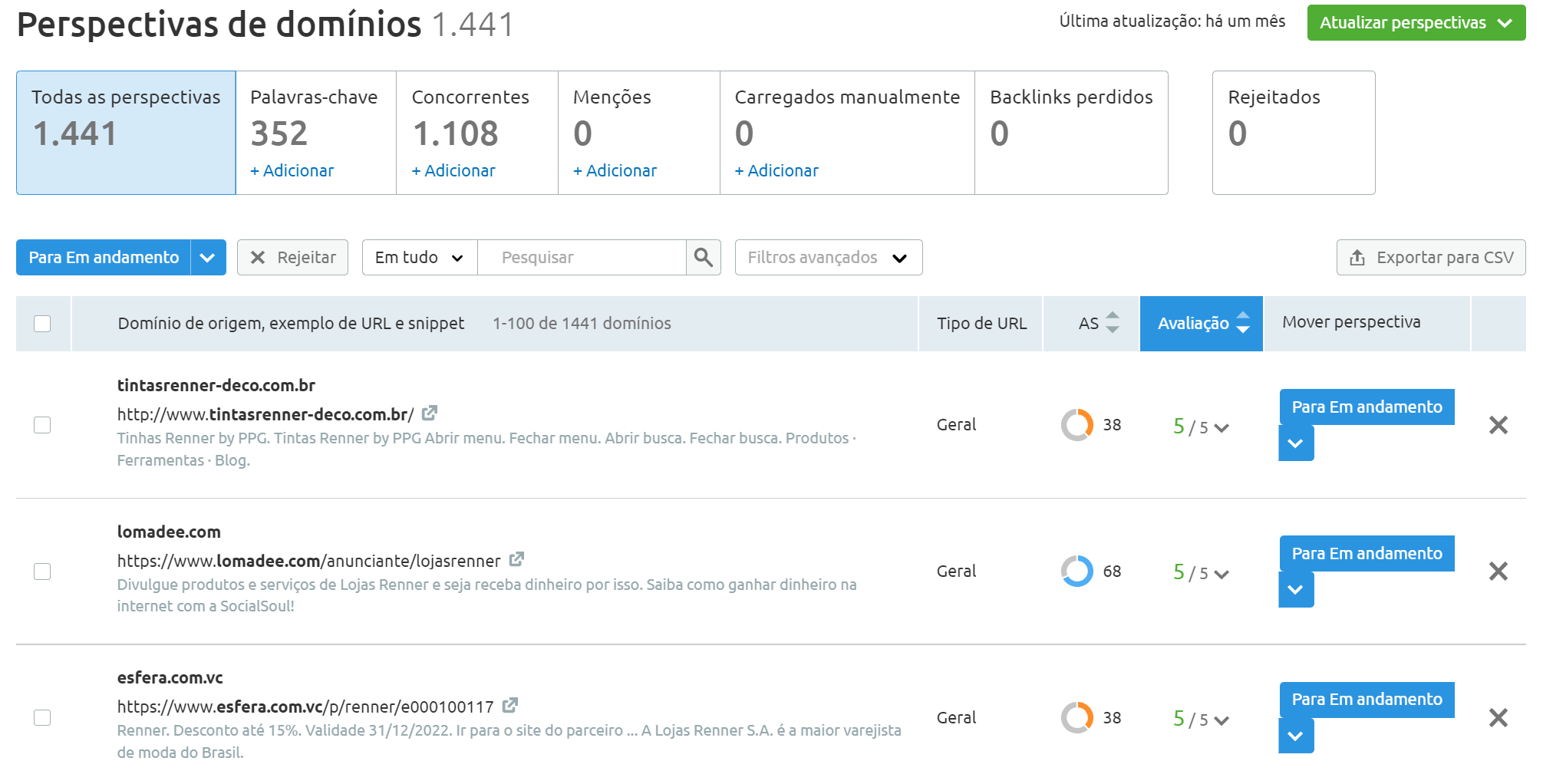Open the esfera.com.vc external link icon
The height and width of the screenshot is (784, 1543).
[x=509, y=706]
